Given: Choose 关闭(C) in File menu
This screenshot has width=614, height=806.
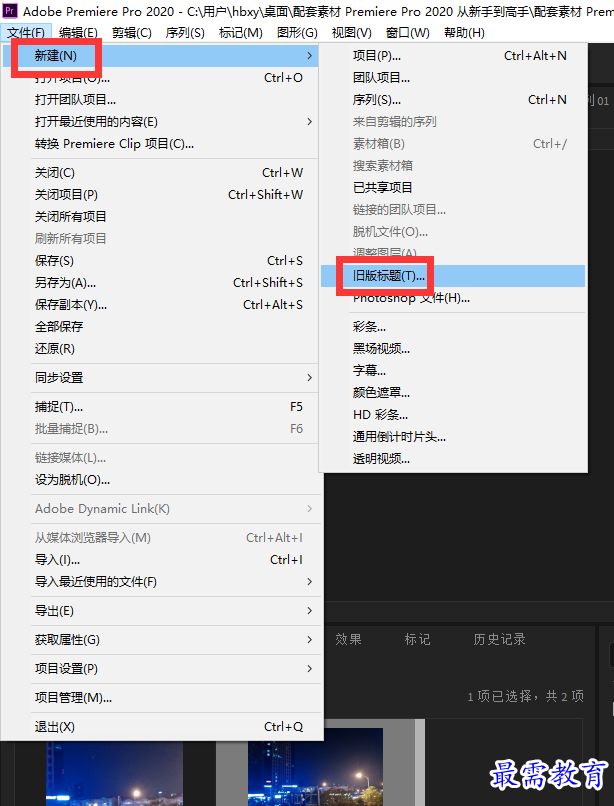Looking at the screenshot, I should (x=160, y=173).
